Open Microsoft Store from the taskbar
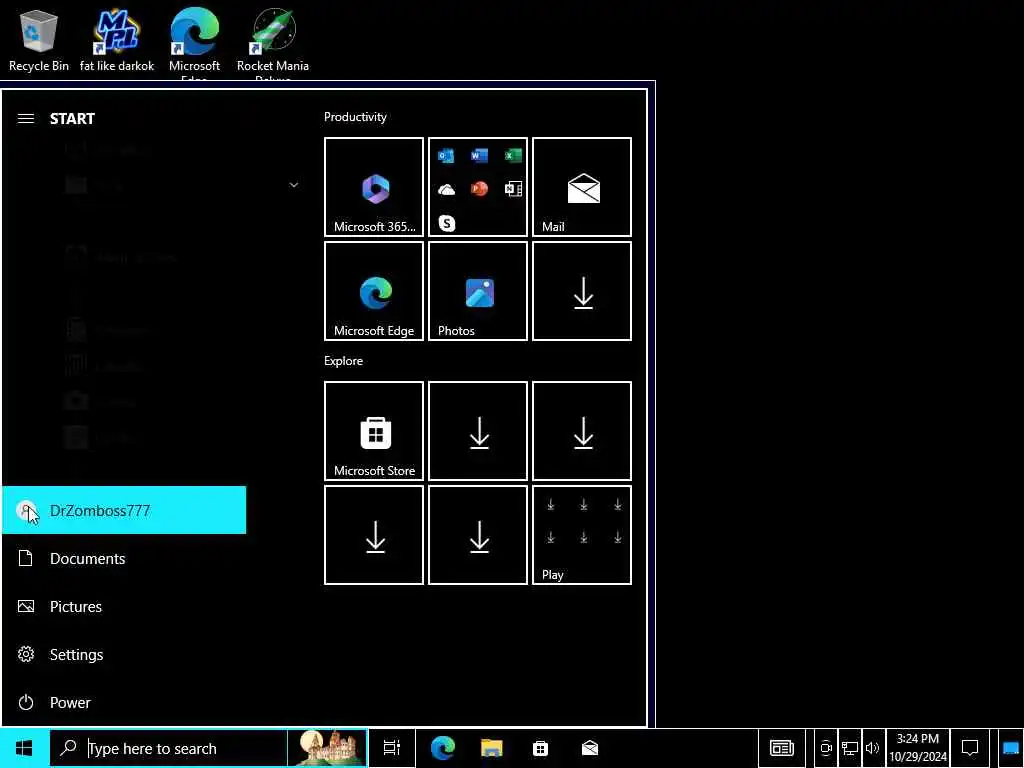The height and width of the screenshot is (768, 1024). click(540, 748)
